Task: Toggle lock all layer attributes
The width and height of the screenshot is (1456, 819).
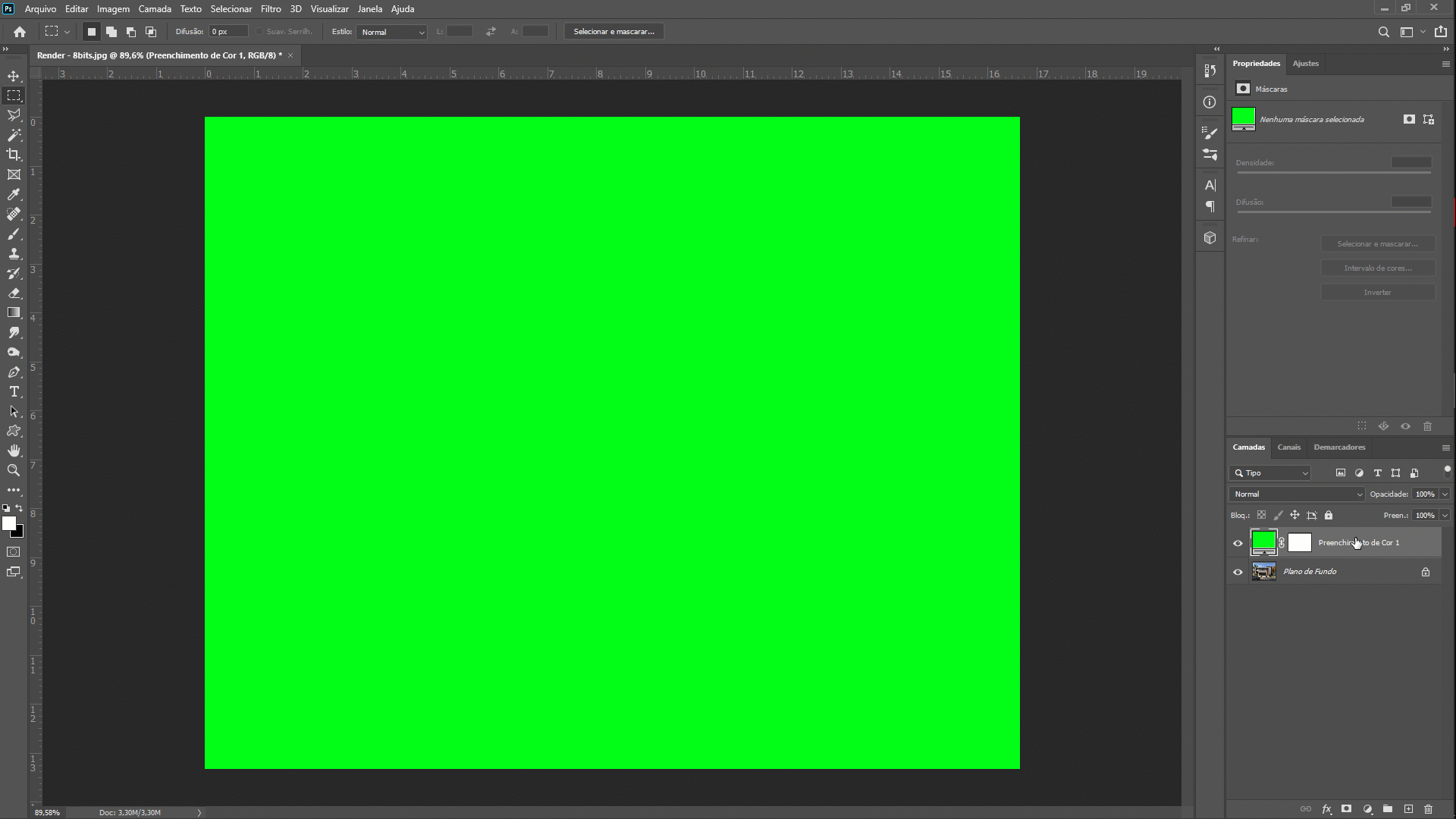Action: coord(1328,515)
